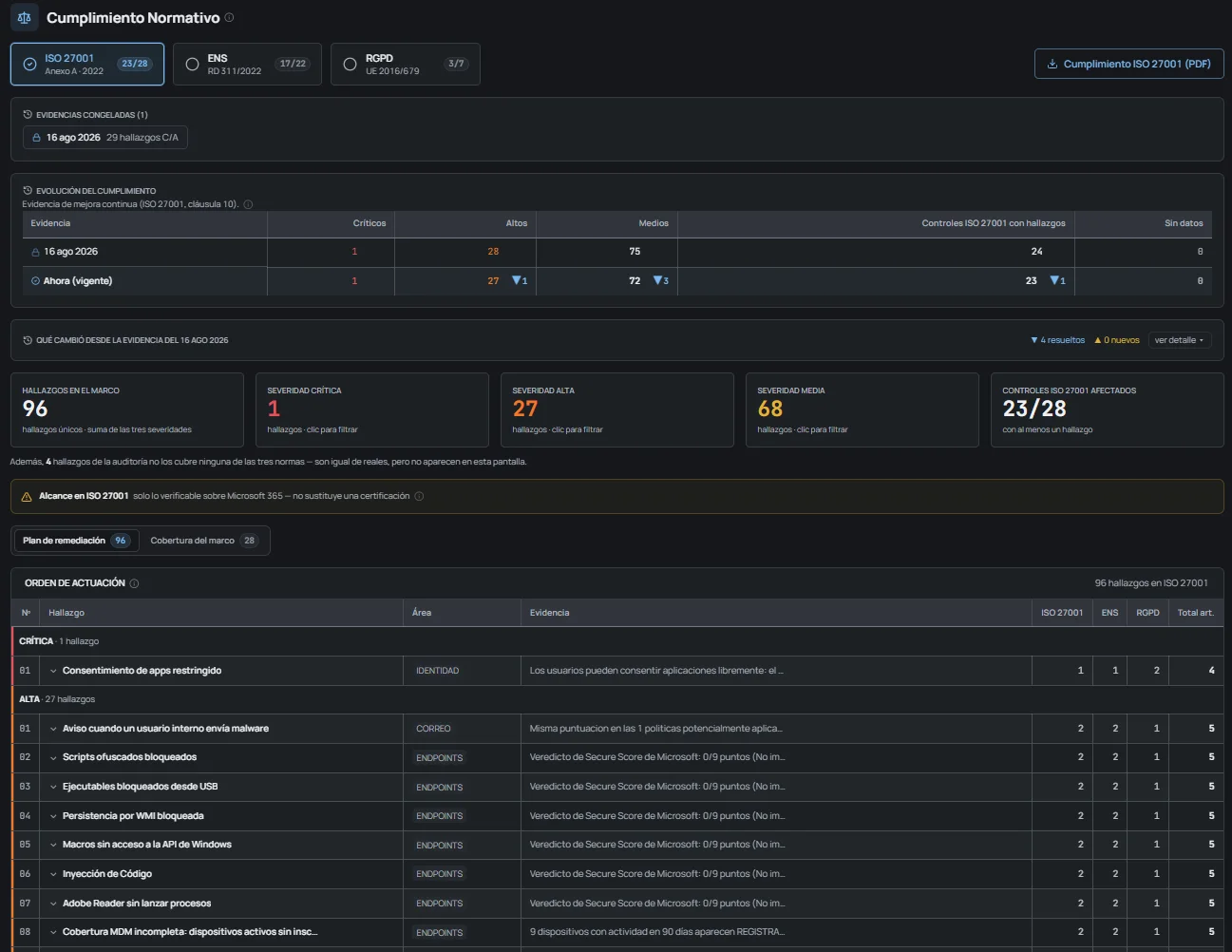1232x952 pixels.
Task: Select the RGPD UE 2016/679 framework
Action: pyautogui.click(x=406, y=64)
